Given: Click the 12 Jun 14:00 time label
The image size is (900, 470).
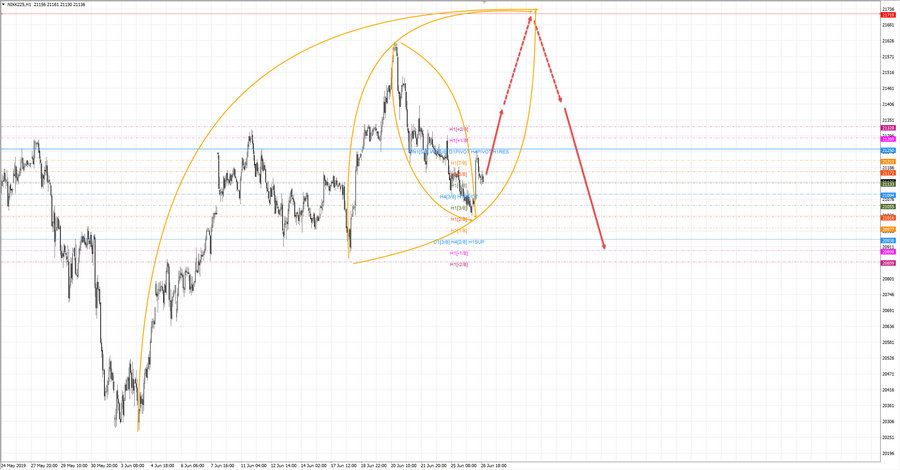Looking at the screenshot, I should (x=284, y=465).
